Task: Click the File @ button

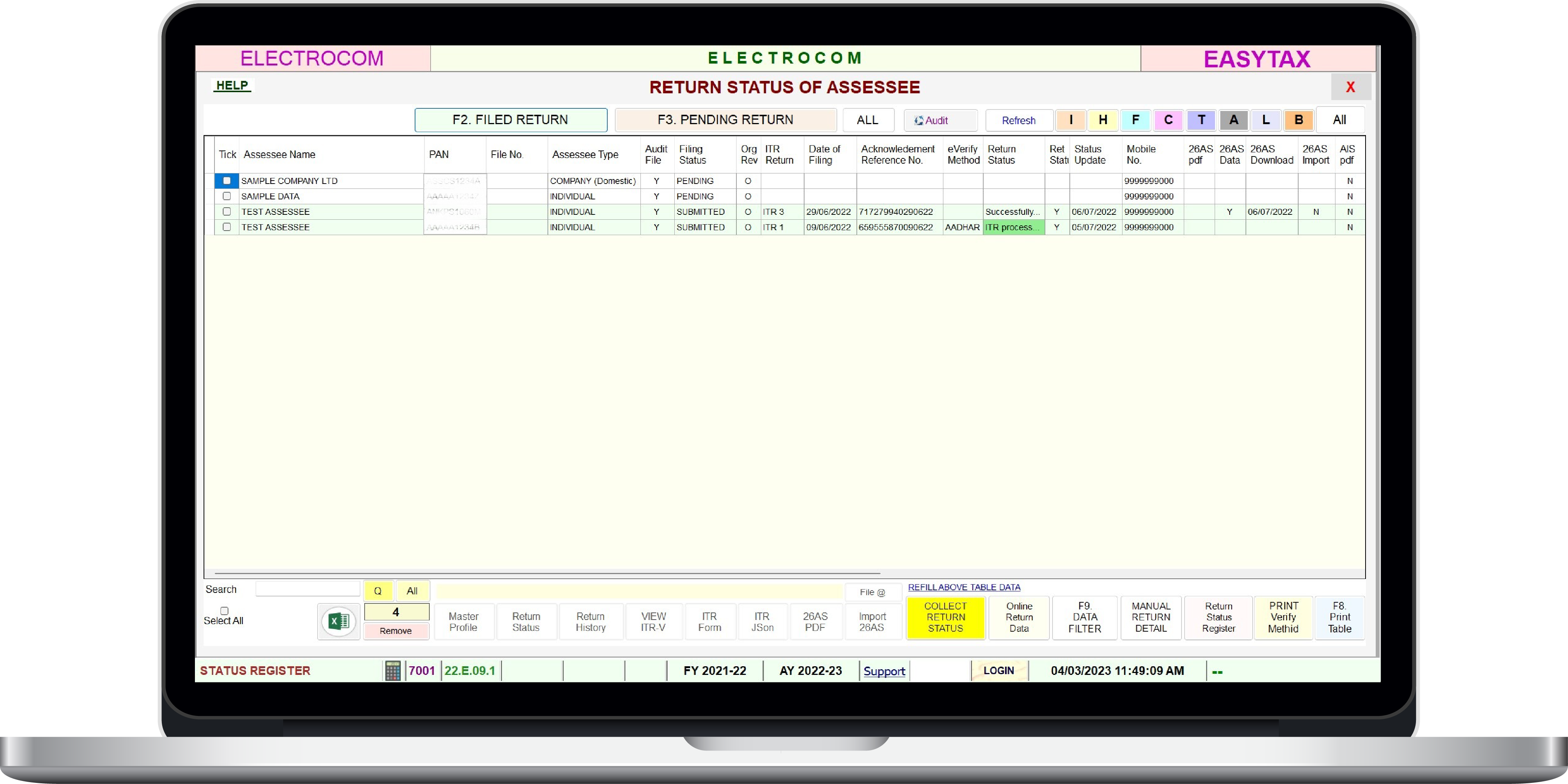Action: (x=873, y=592)
